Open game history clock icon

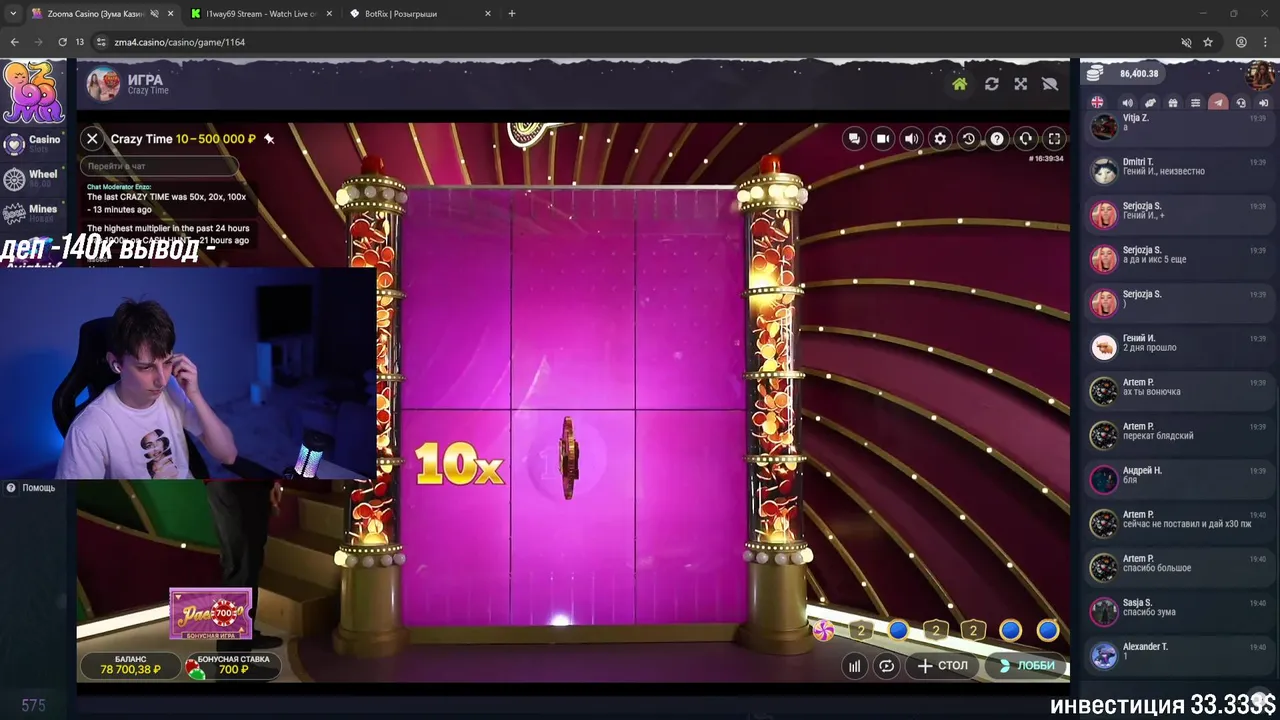[968, 139]
